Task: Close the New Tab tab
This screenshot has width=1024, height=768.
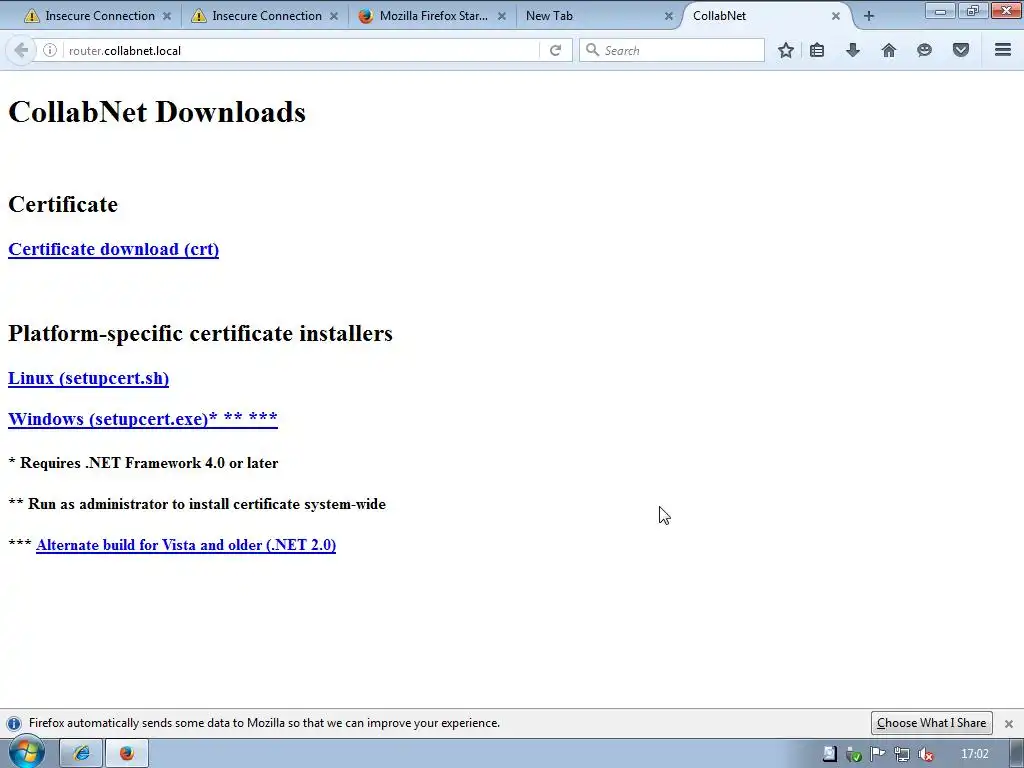Action: point(669,16)
